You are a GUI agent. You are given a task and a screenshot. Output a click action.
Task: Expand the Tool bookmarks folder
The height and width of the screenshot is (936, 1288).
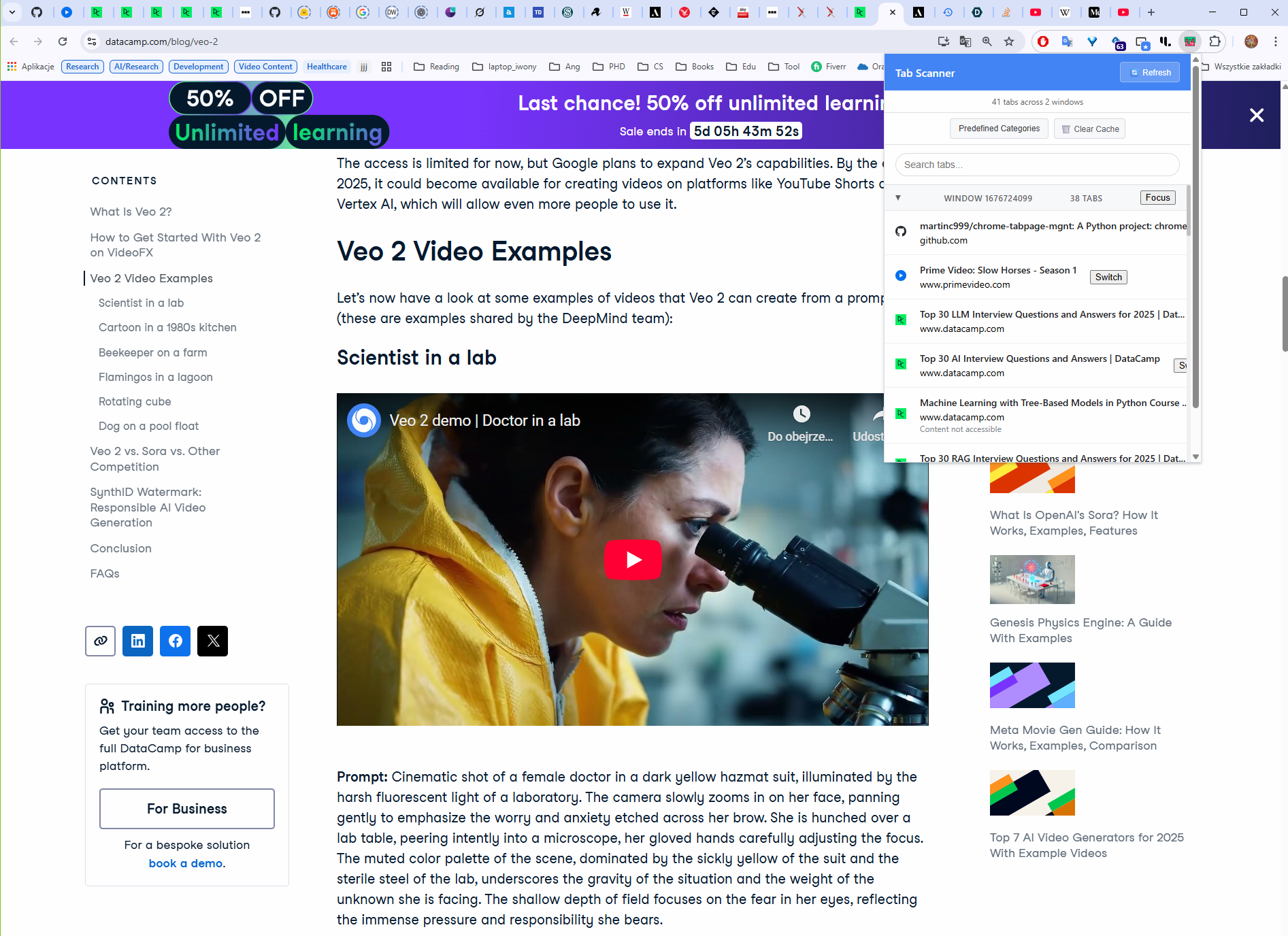coord(784,67)
